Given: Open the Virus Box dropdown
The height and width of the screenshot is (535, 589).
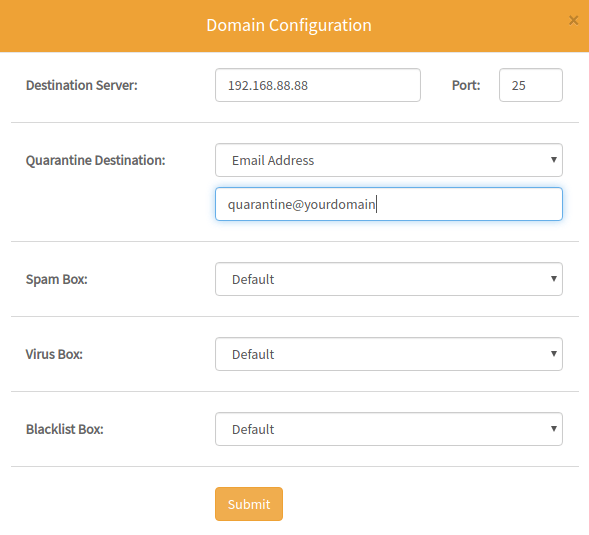Looking at the screenshot, I should [389, 354].
